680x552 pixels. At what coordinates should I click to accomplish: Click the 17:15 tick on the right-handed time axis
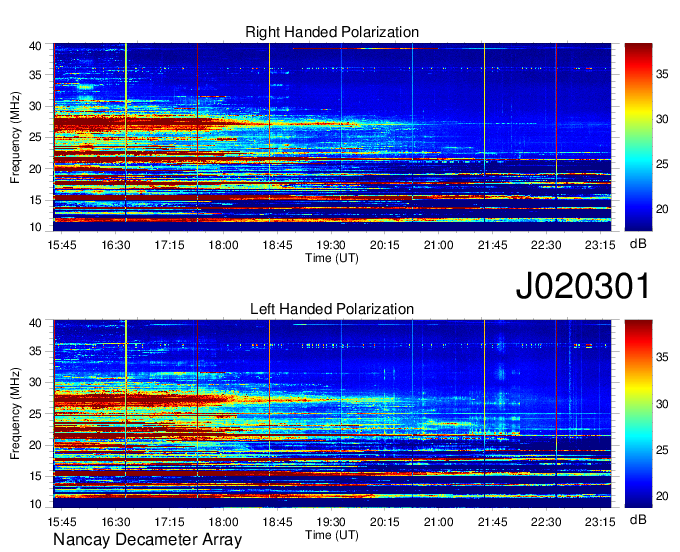[170, 245]
